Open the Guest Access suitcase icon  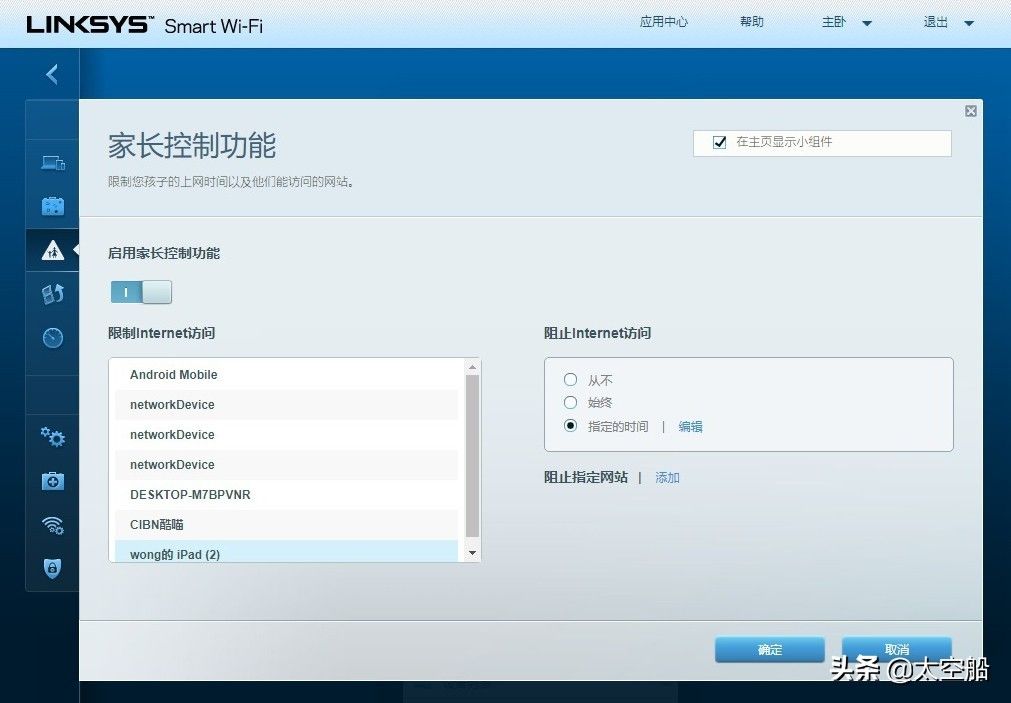(x=53, y=207)
